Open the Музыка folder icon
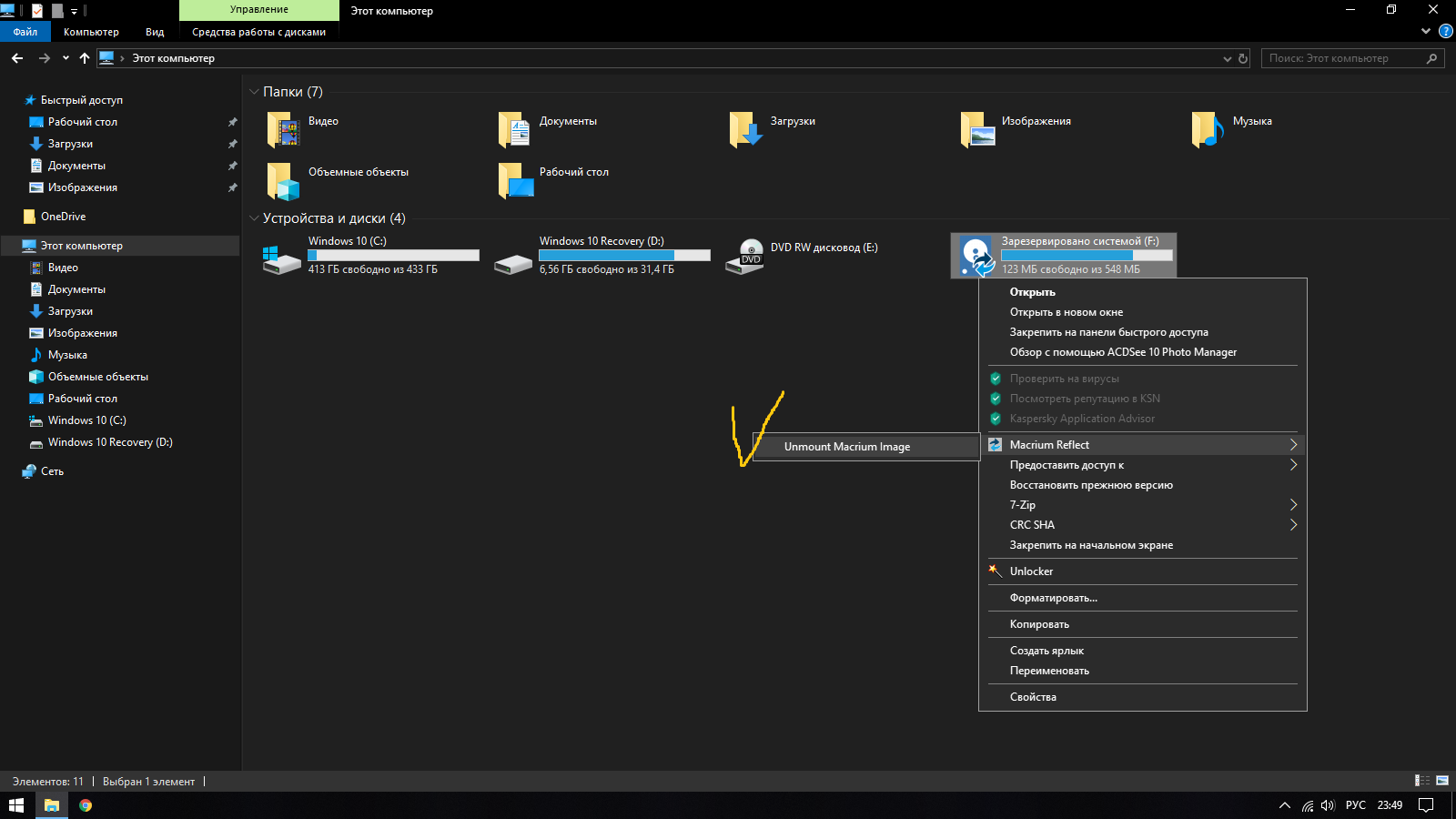The width and height of the screenshot is (1456, 819). [x=1207, y=130]
